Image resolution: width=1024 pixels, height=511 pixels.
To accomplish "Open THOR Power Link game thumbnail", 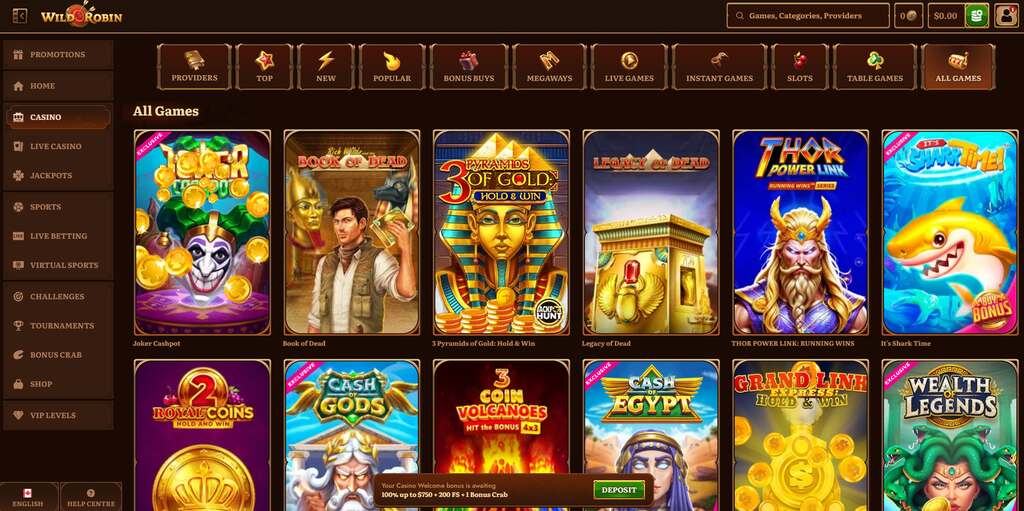I will point(801,233).
